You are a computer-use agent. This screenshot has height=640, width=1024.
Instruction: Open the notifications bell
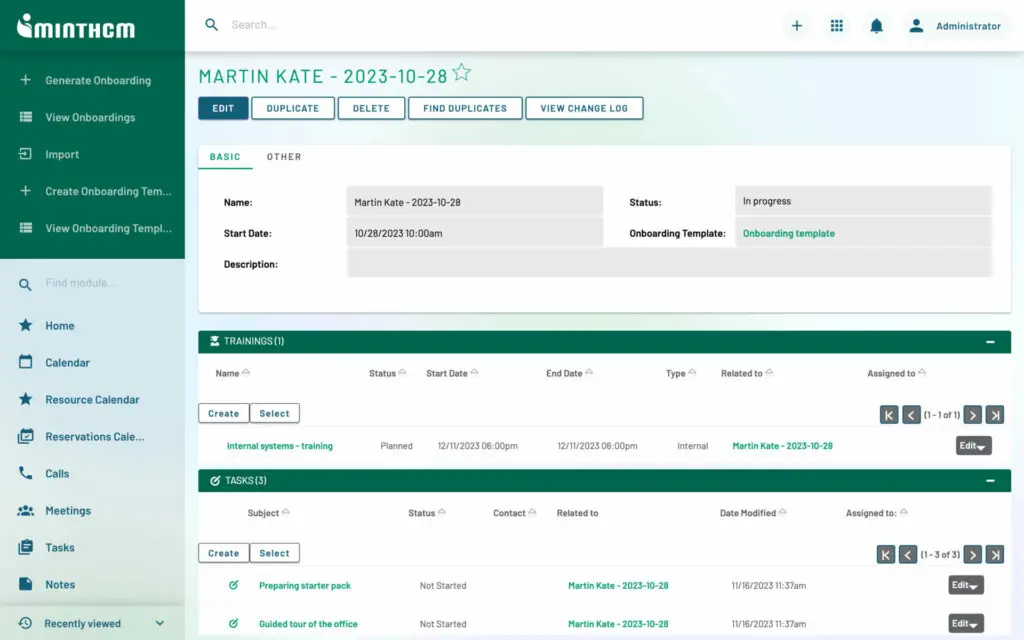[877, 25]
